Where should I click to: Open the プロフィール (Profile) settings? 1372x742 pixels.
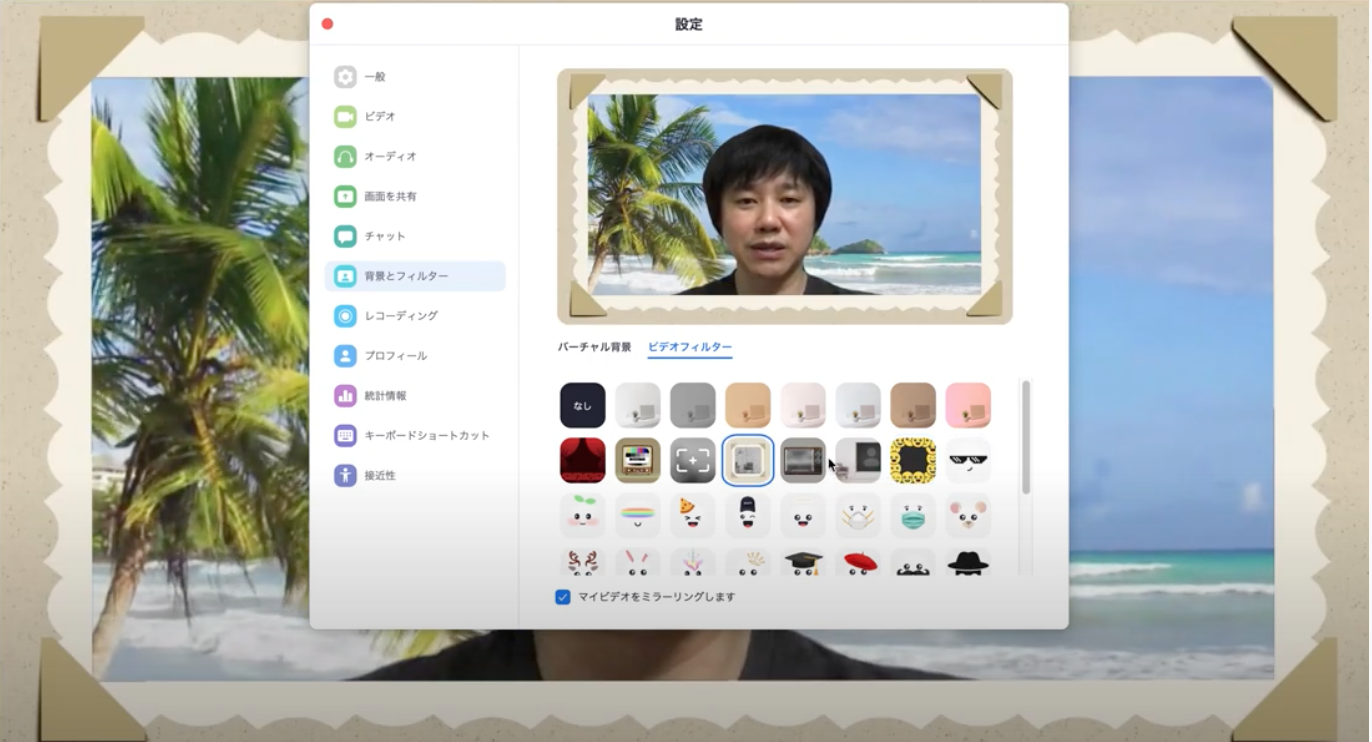(414, 356)
